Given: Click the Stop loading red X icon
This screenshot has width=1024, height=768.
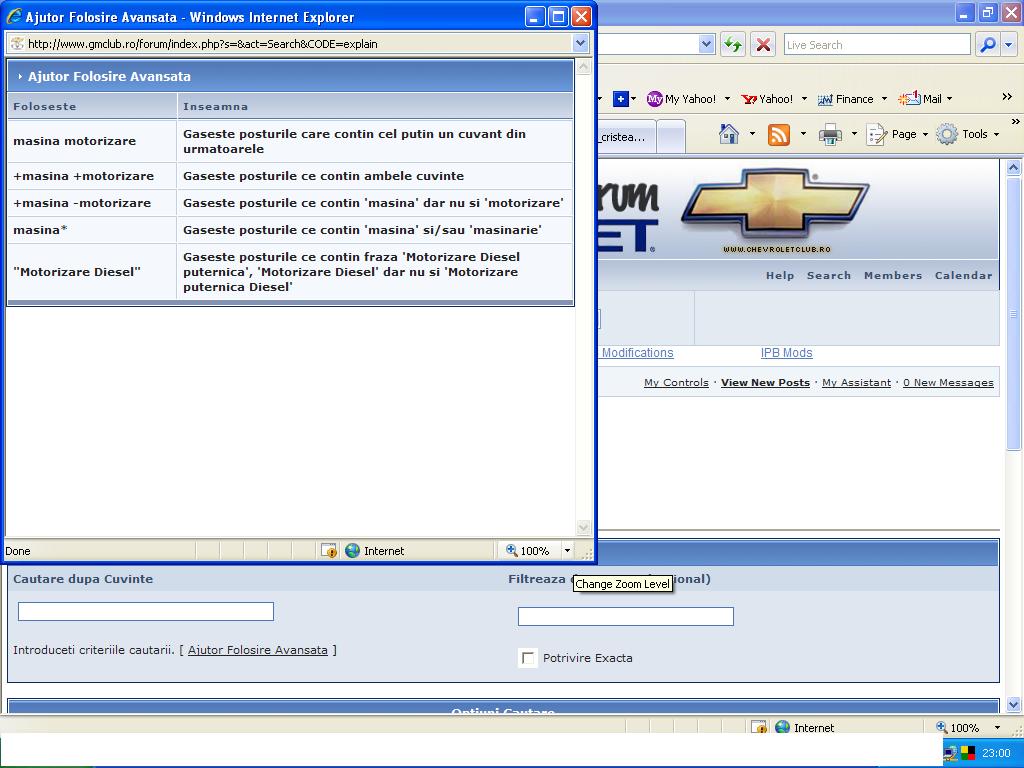Looking at the screenshot, I should point(763,44).
